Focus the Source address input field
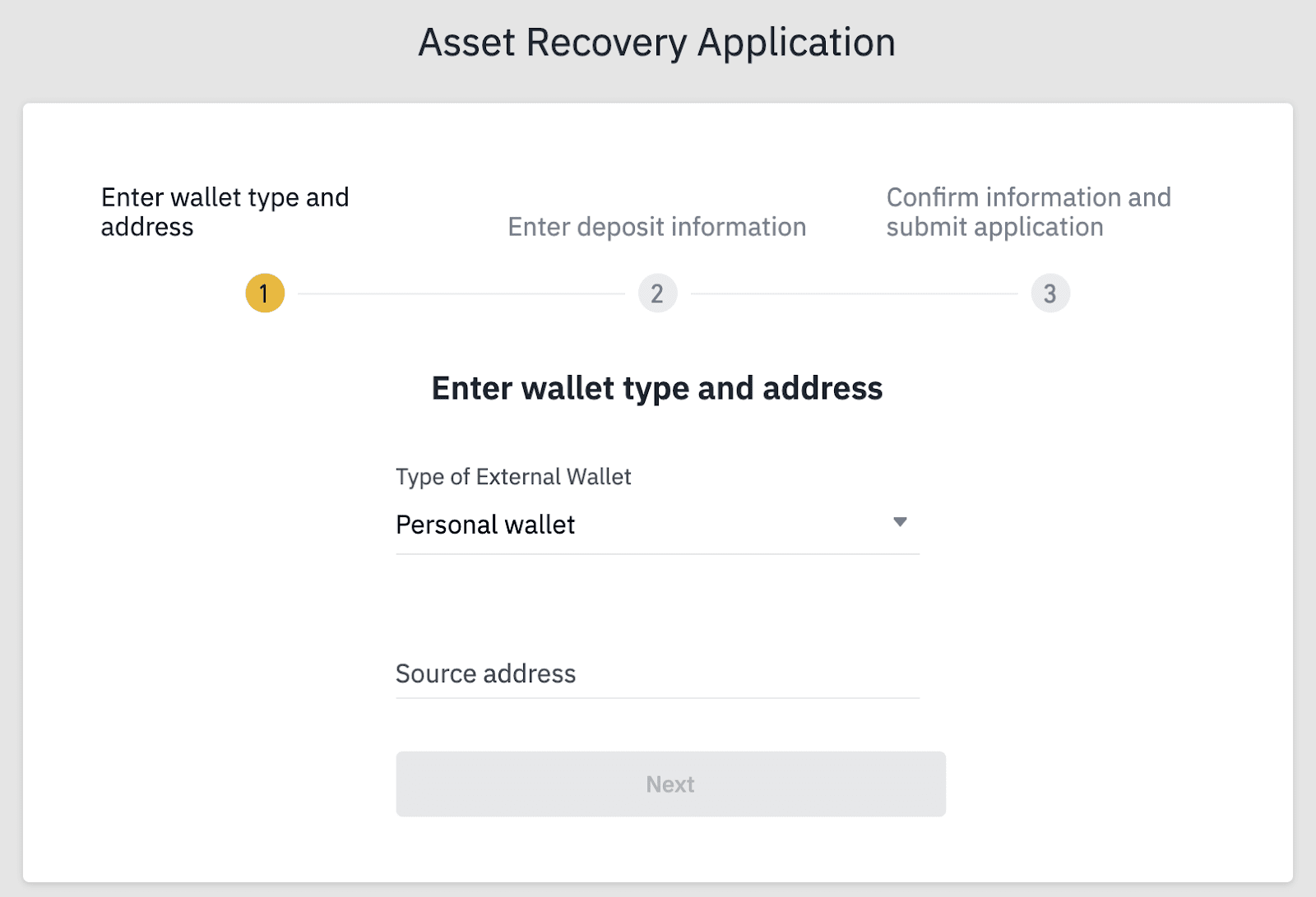 point(656,674)
